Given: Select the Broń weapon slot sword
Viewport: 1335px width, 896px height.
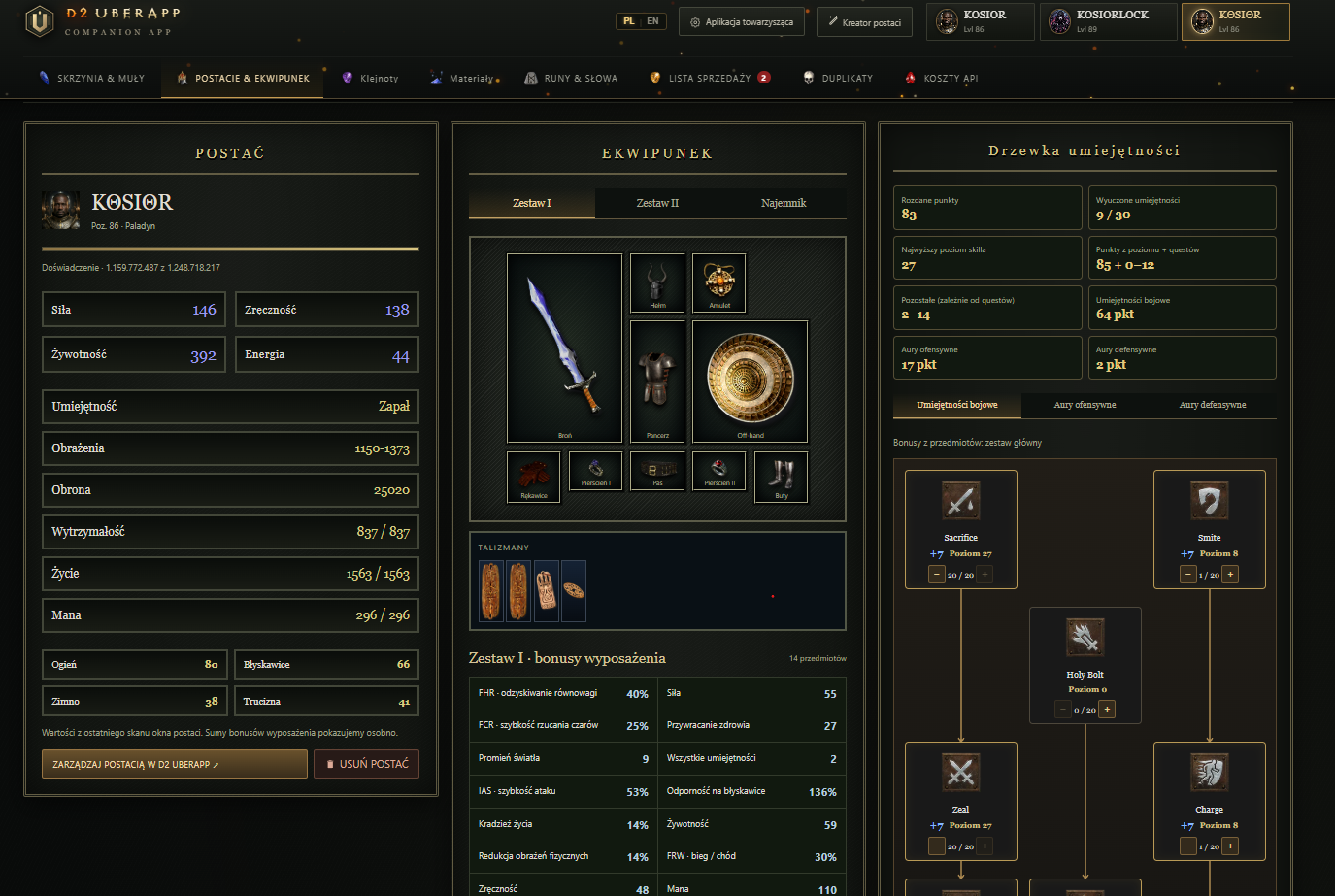Looking at the screenshot, I should (x=564, y=348).
